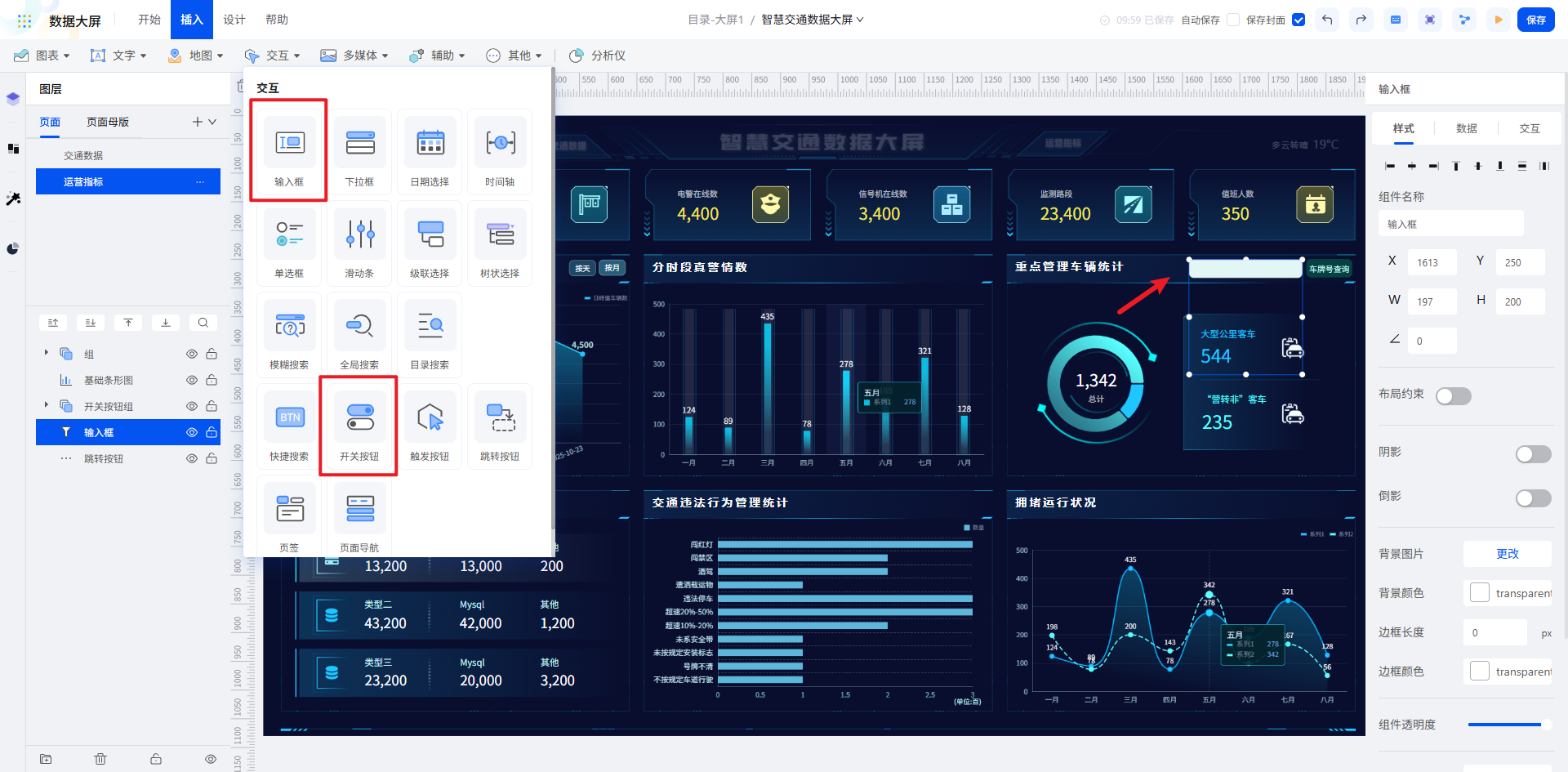Delete layer using the trash icon

[100, 759]
